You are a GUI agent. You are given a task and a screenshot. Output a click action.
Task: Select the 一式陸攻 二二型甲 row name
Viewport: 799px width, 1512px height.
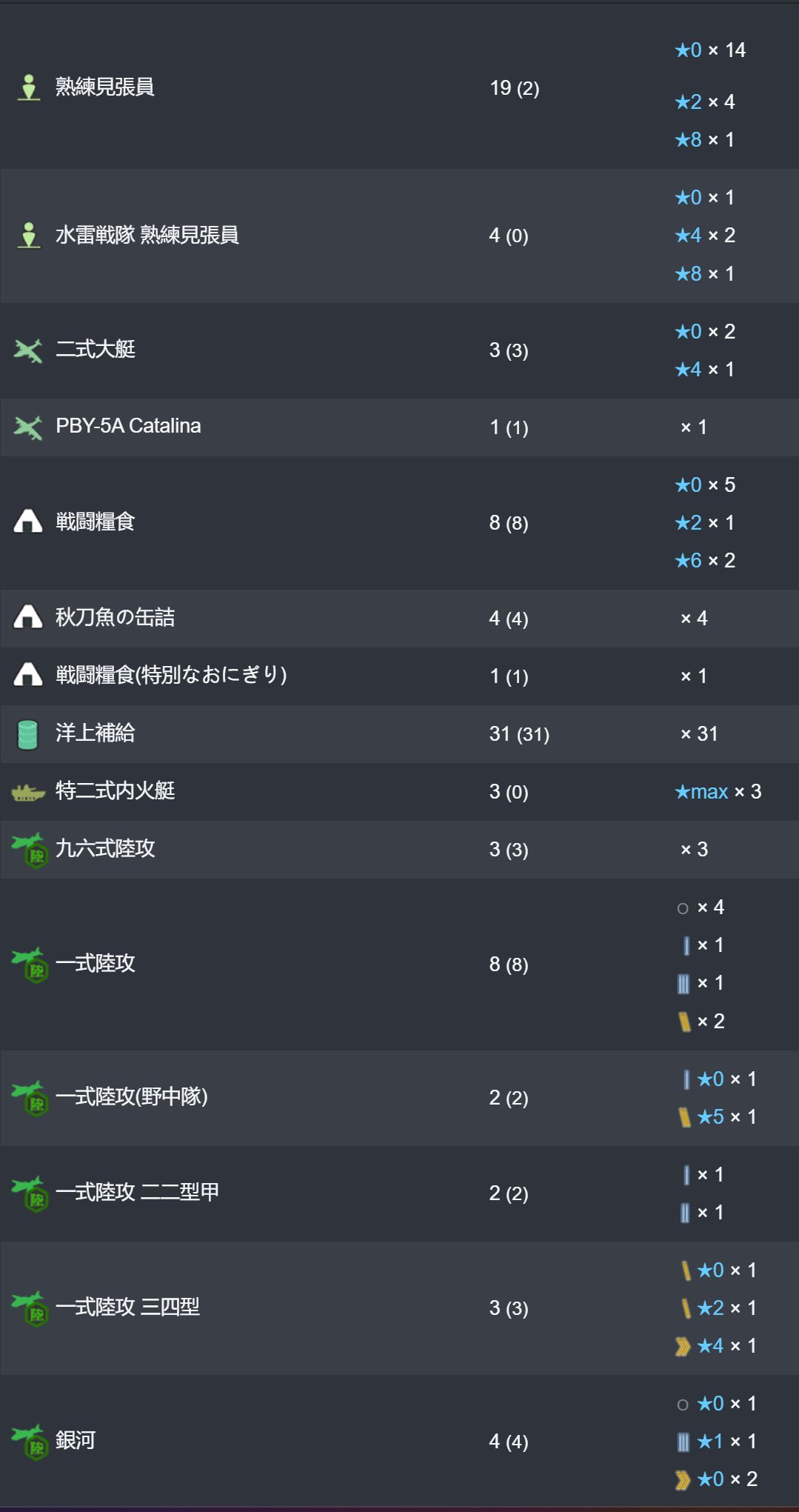pos(138,1192)
